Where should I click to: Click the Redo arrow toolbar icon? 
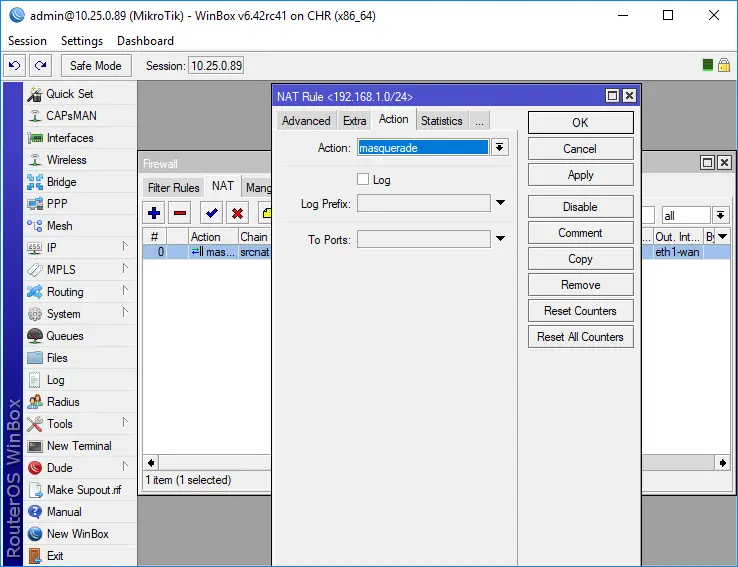click(40, 65)
